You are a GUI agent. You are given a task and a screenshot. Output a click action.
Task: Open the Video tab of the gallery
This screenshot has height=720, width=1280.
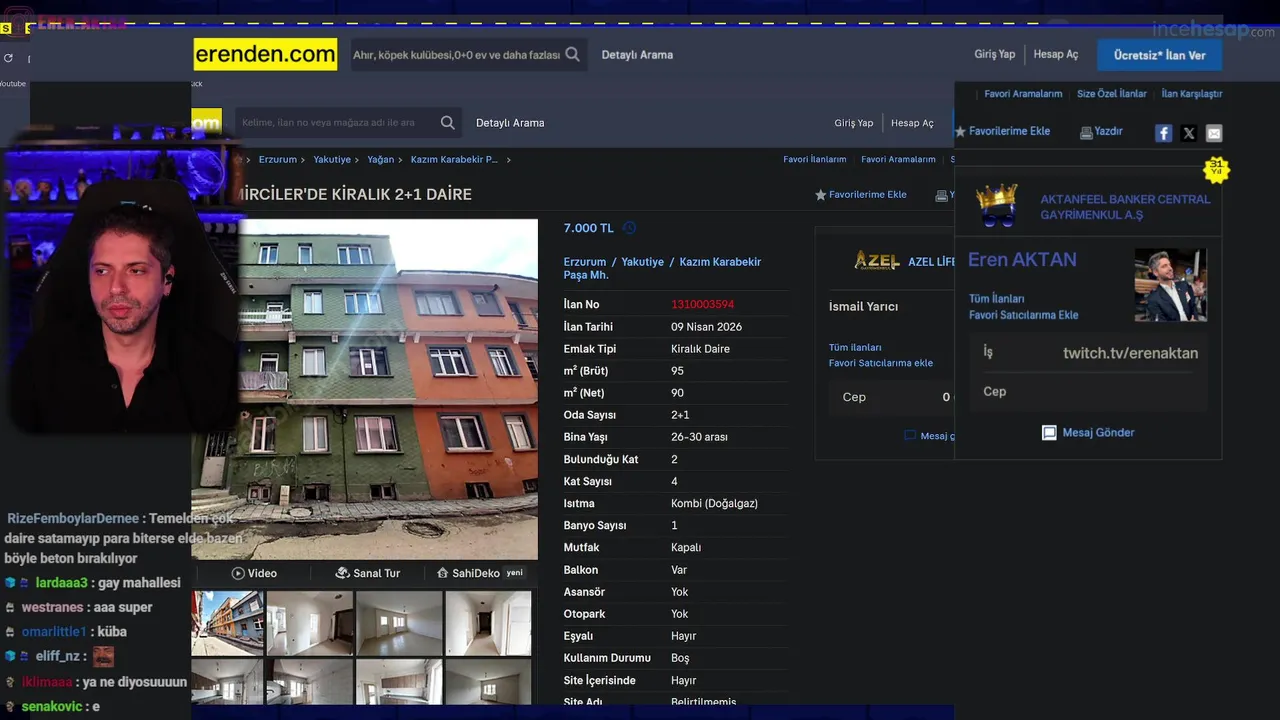(254, 573)
